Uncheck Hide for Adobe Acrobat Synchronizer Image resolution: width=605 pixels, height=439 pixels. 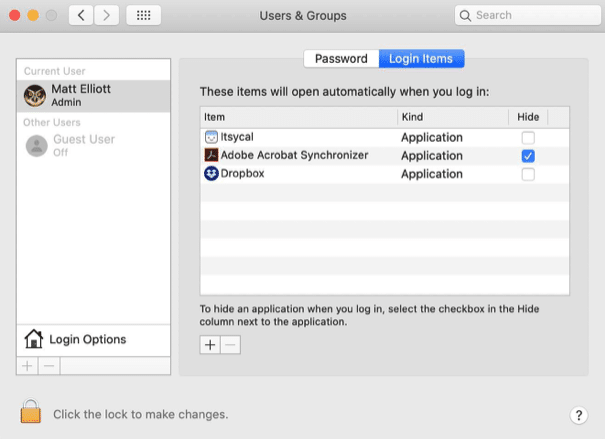(528, 156)
